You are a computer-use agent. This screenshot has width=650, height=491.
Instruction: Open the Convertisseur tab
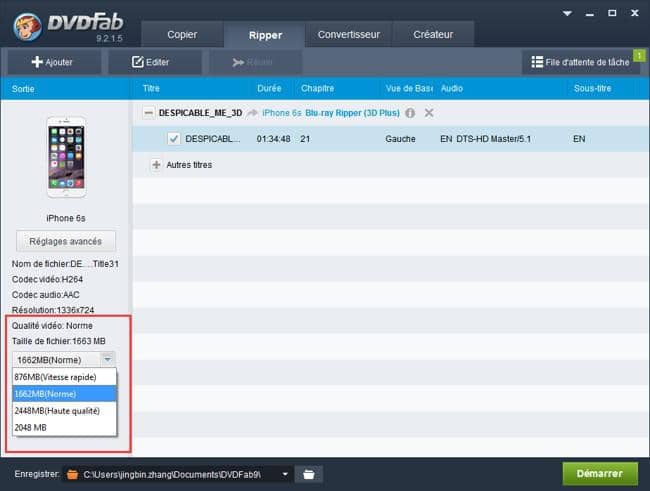(x=349, y=34)
